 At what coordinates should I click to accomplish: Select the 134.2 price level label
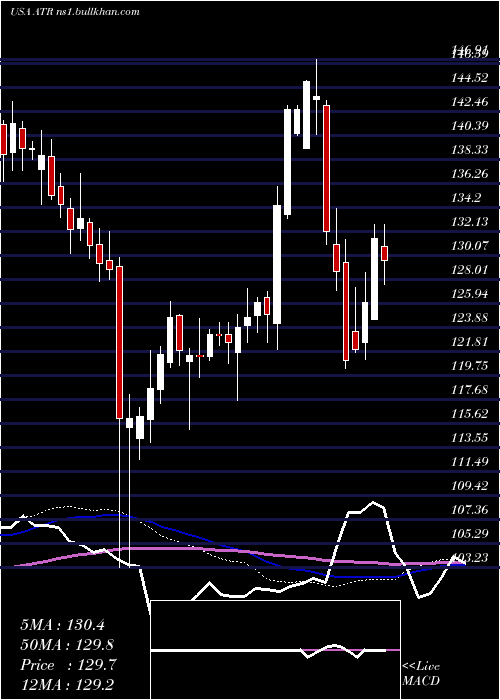(x=467, y=198)
